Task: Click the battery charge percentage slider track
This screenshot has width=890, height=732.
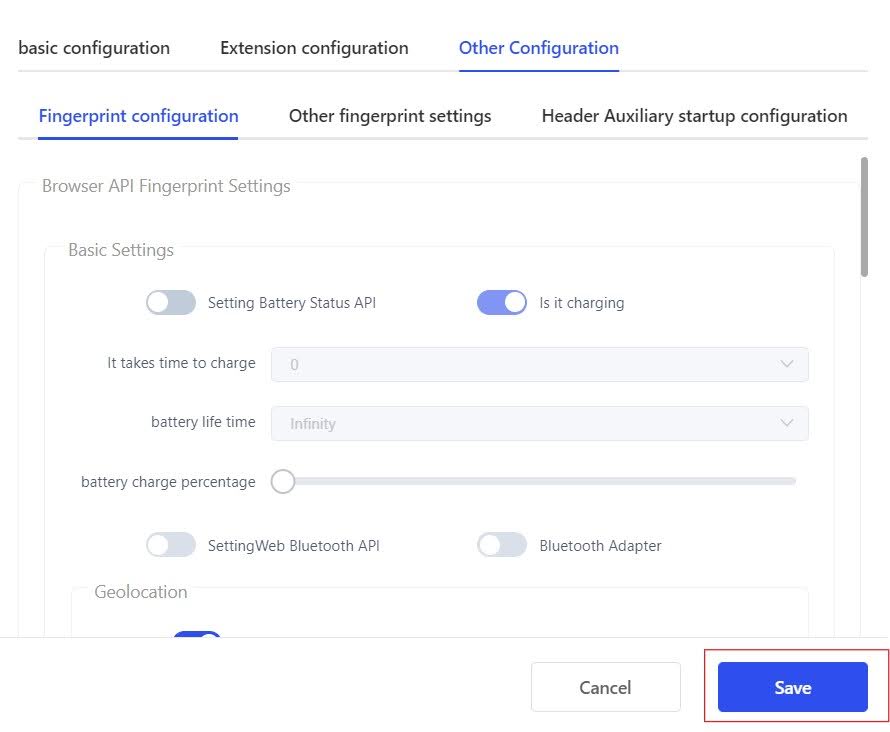Action: [x=540, y=482]
